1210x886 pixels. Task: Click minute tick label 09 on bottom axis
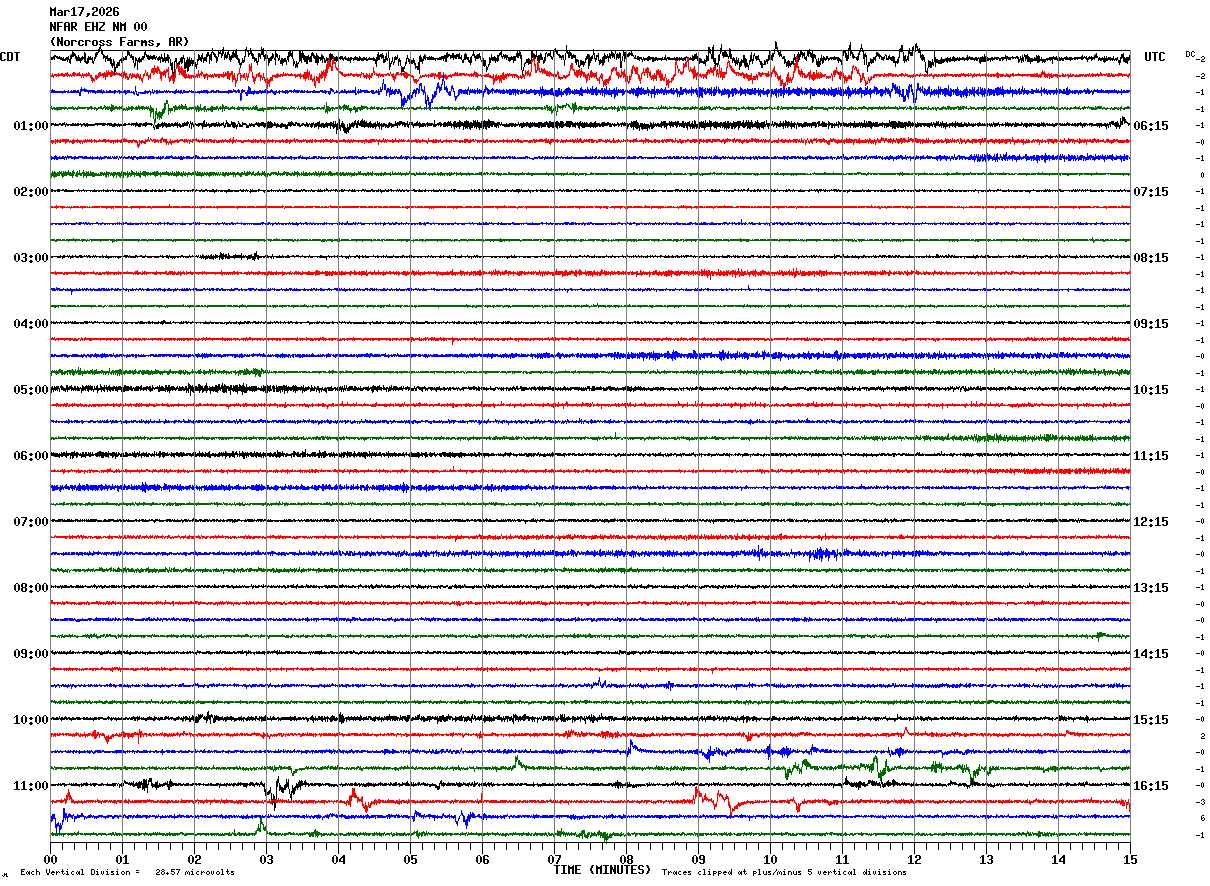698,859
